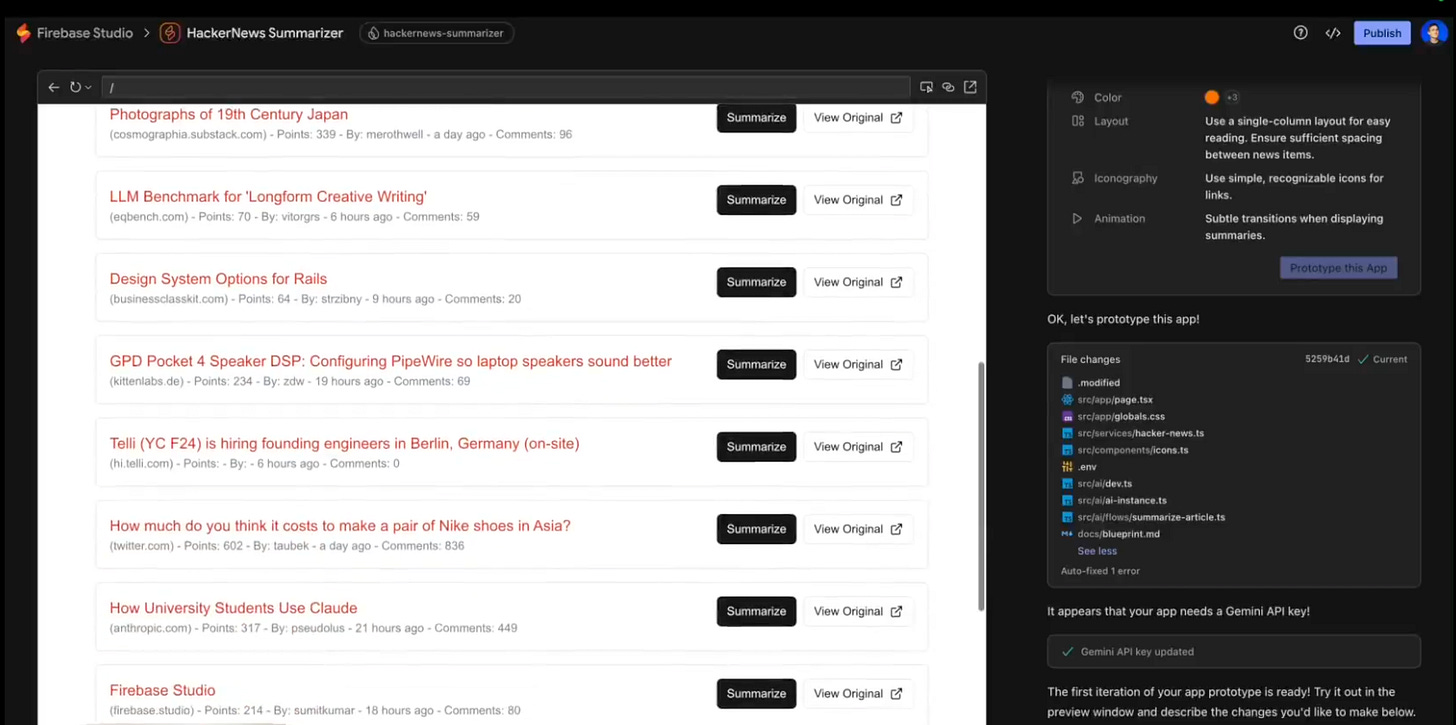This screenshot has width=1456, height=725.
Task: Summarize the Firebase Studio article
Action: tap(756, 694)
